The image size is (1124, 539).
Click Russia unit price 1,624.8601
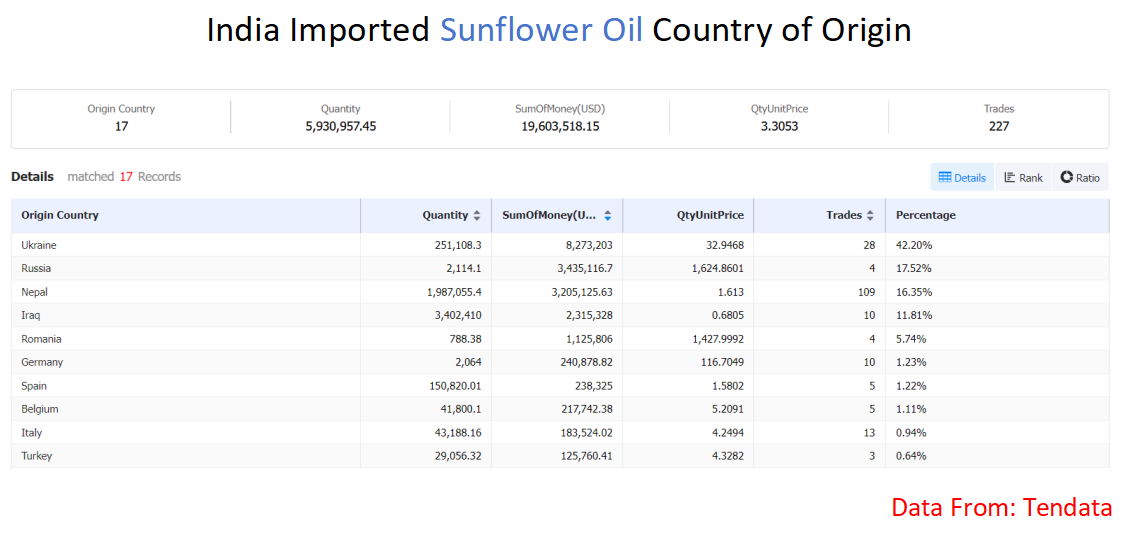pyautogui.click(x=717, y=268)
